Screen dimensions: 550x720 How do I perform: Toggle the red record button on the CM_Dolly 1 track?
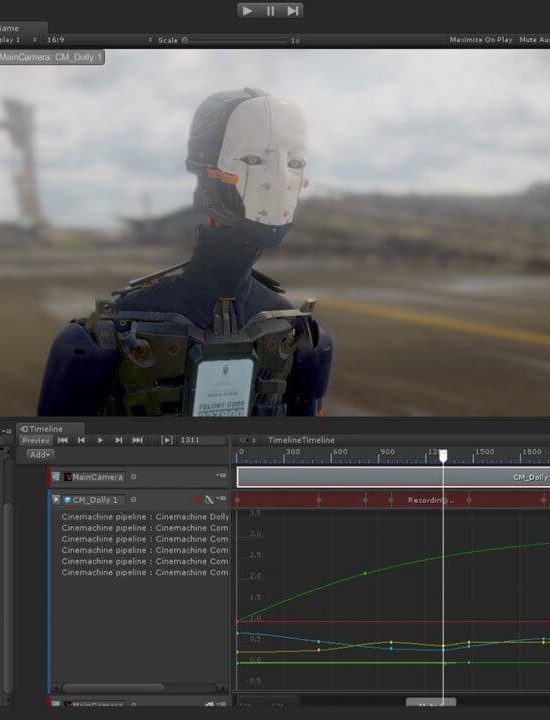pyautogui.click(x=198, y=499)
